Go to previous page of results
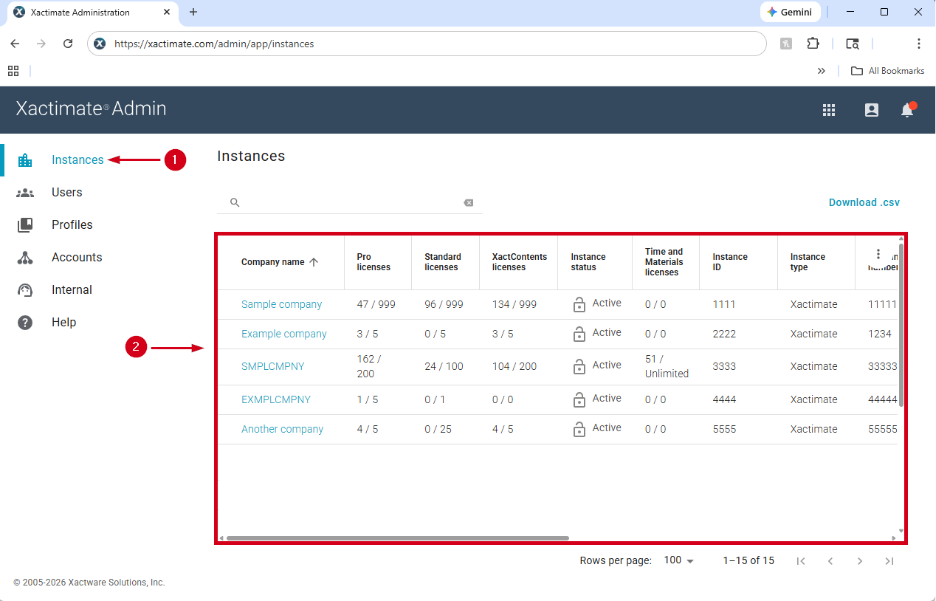The width and height of the screenshot is (936, 601). (x=830, y=561)
